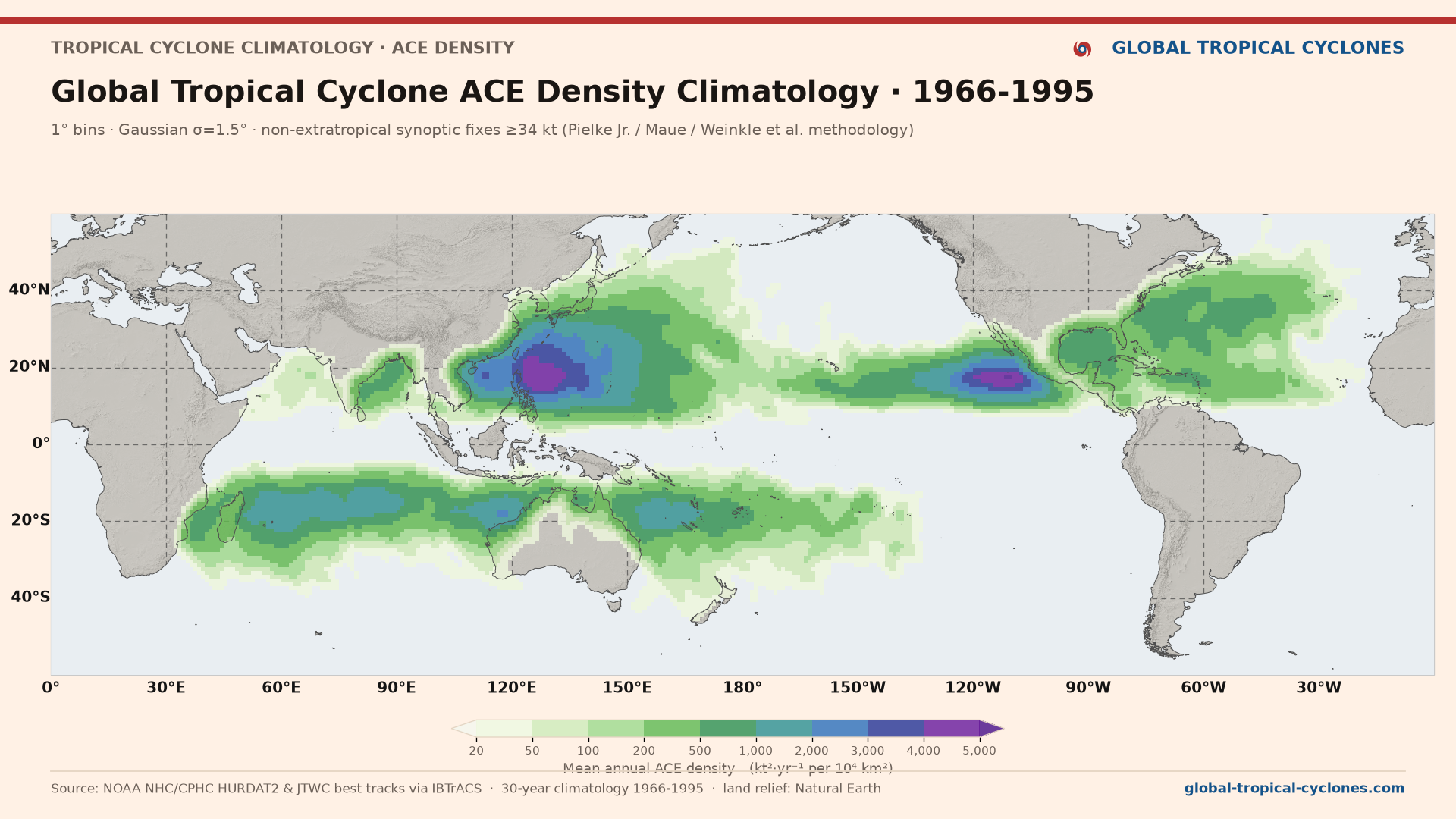The width and height of the screenshot is (1456, 819).
Task: Click the colorbar tick label 20
Action: coord(476,751)
